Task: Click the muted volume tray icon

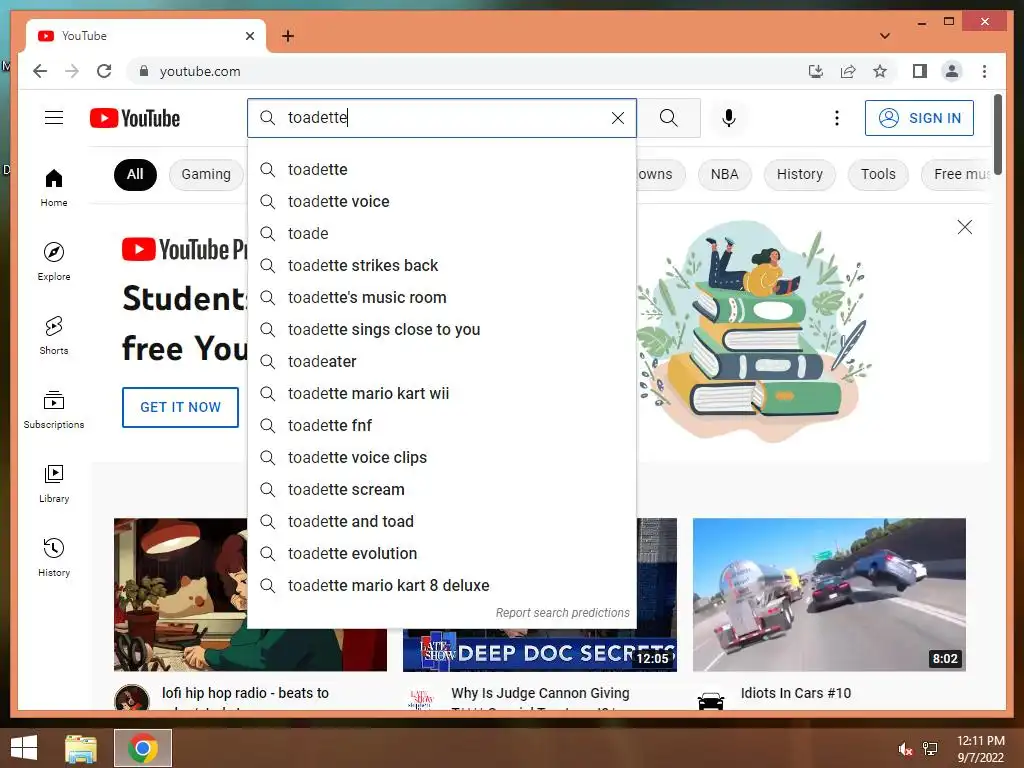Action: (905, 749)
